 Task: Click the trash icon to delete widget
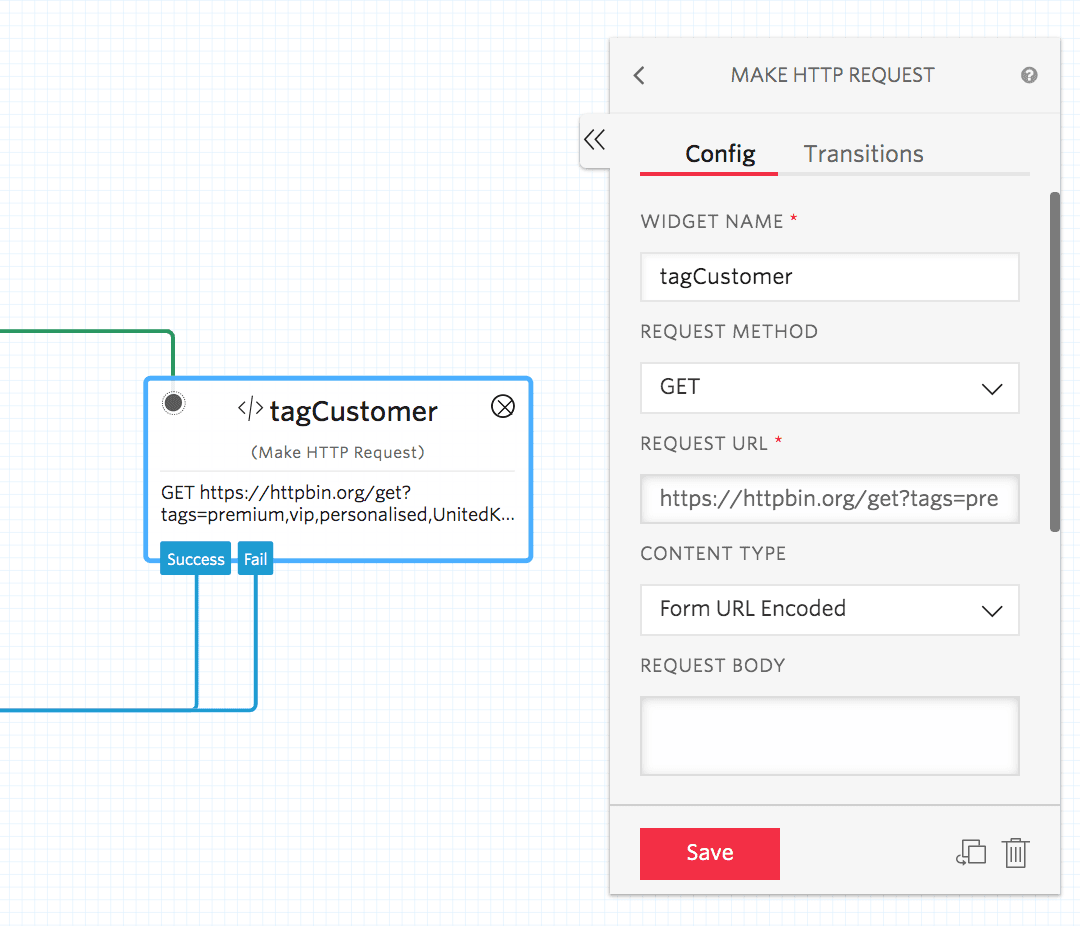point(1016,853)
